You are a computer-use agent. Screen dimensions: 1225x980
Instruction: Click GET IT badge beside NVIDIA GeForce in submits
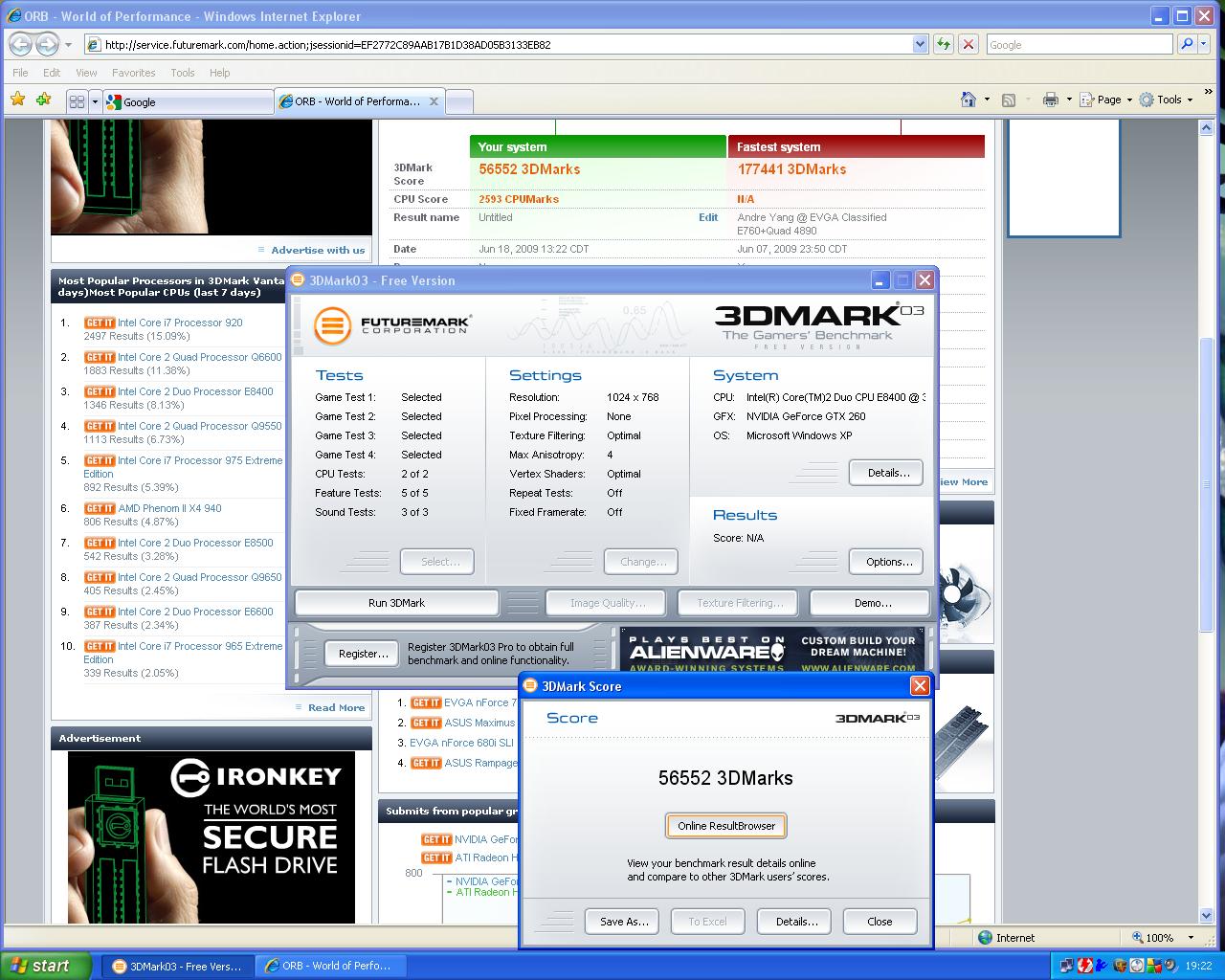[436, 839]
